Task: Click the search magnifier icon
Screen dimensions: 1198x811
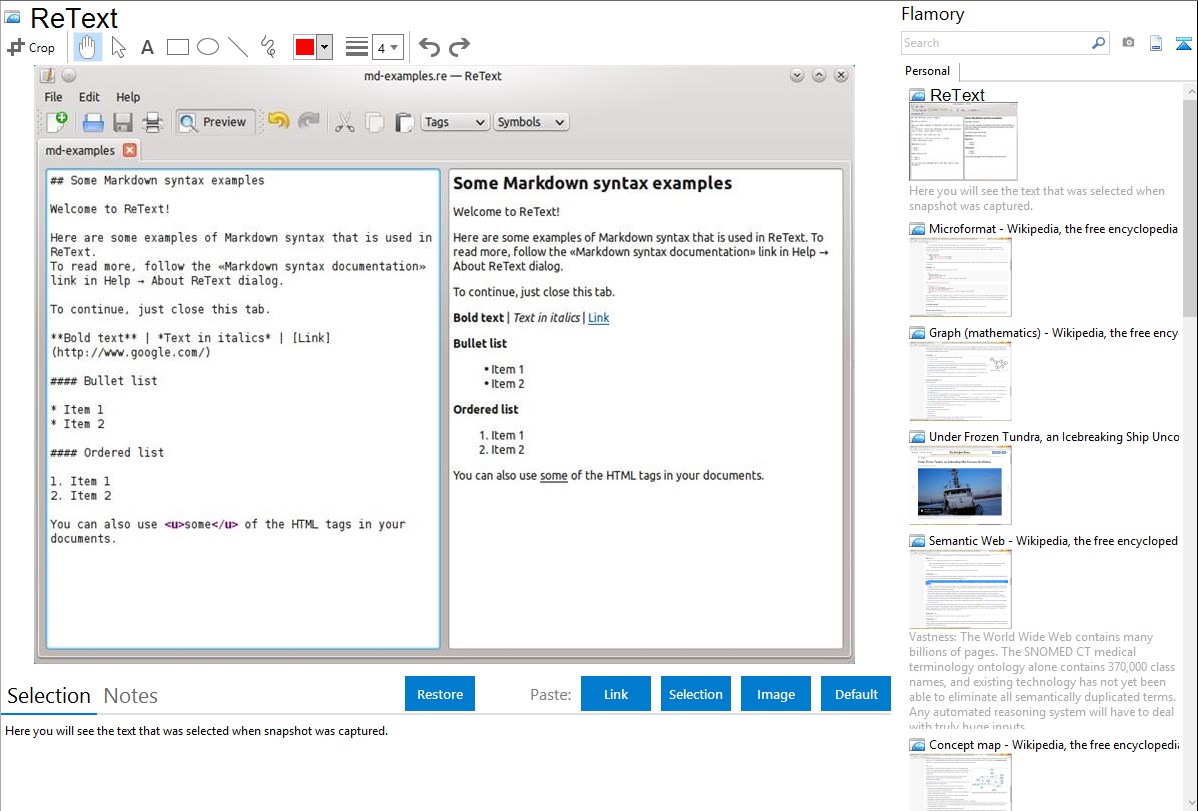Action: click(1098, 43)
